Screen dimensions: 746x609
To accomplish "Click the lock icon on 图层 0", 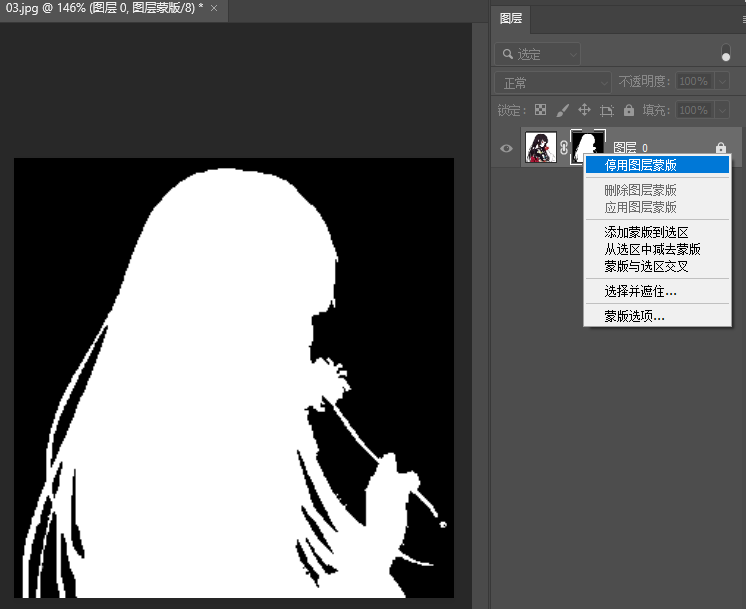I will pyautogui.click(x=721, y=148).
